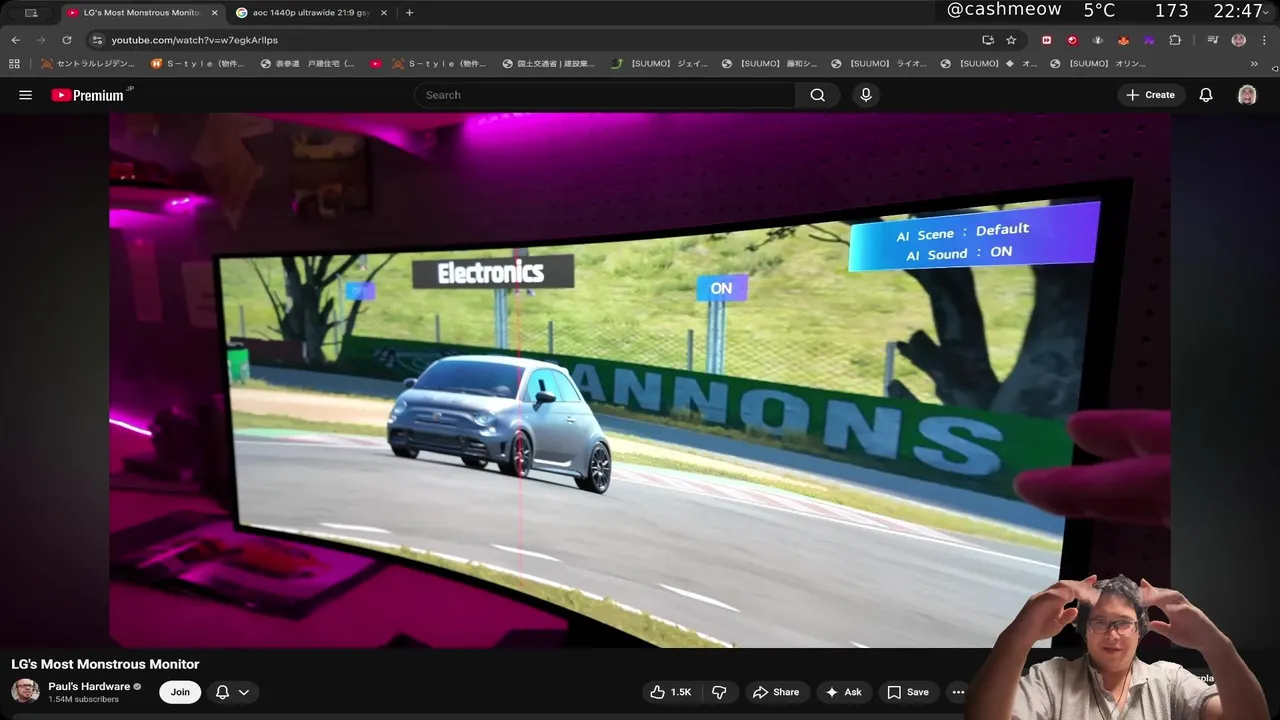Screen dimensions: 1280x720
Task: Open SUUMO 藤和シ bookmark
Action: [770, 64]
